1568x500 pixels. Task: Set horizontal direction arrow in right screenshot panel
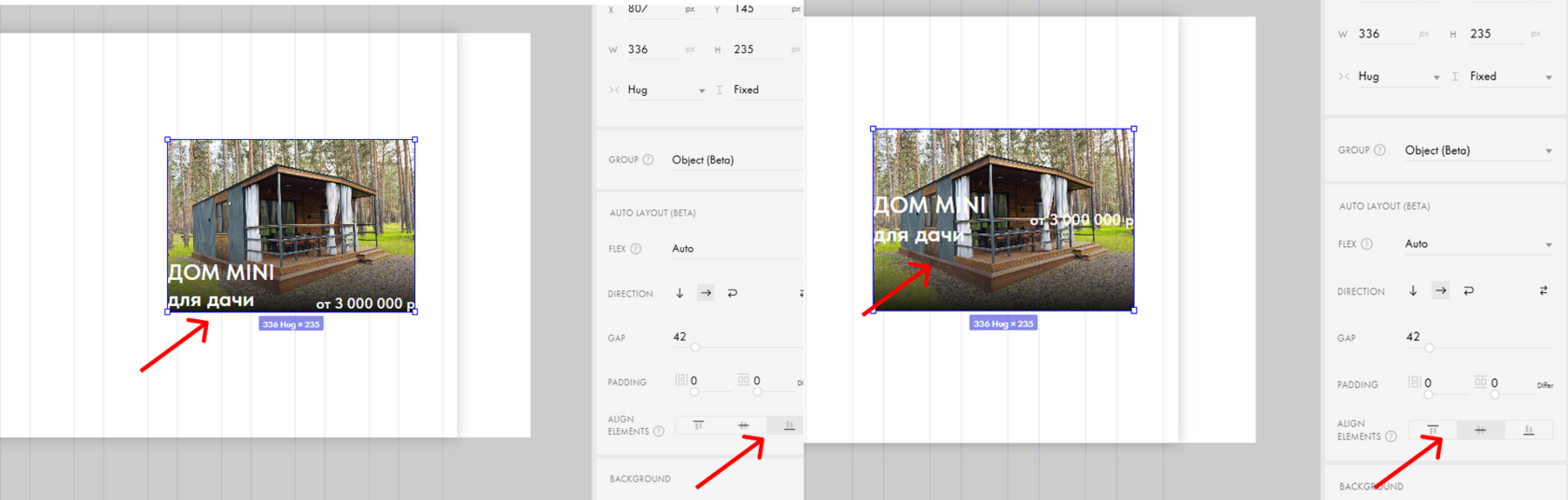tap(1441, 291)
